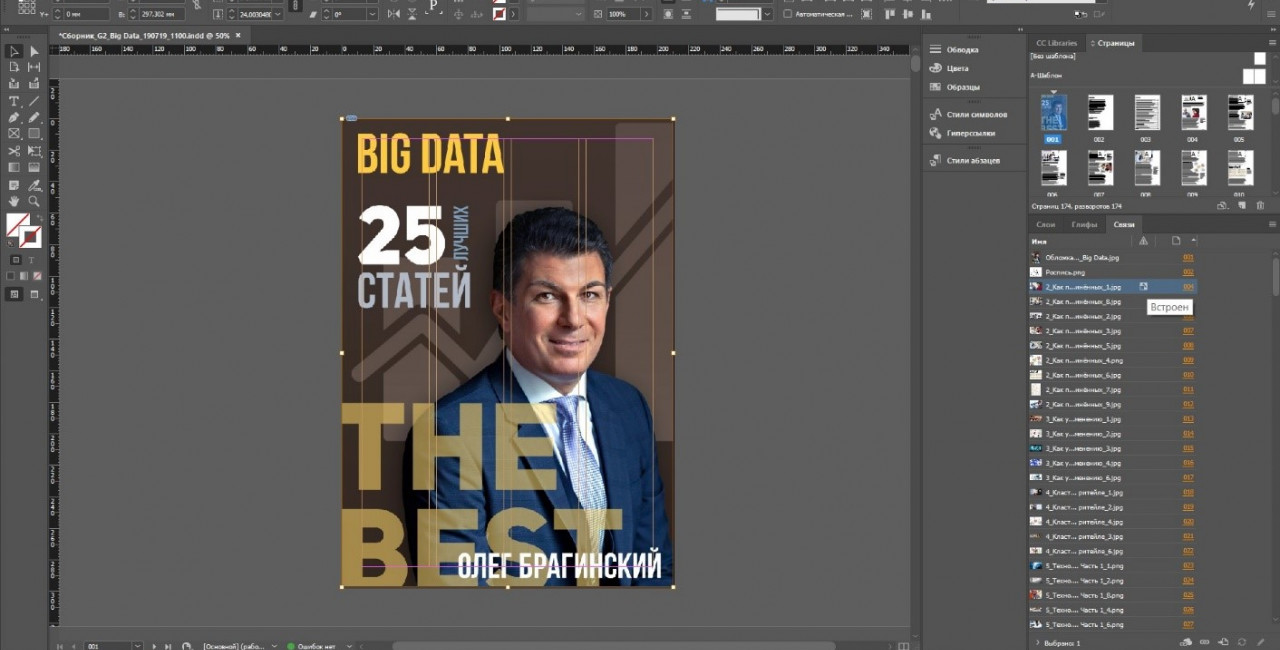Viewport: 1280px width, 650px height.
Task: Switch to the Слои tab
Action: point(1045,225)
